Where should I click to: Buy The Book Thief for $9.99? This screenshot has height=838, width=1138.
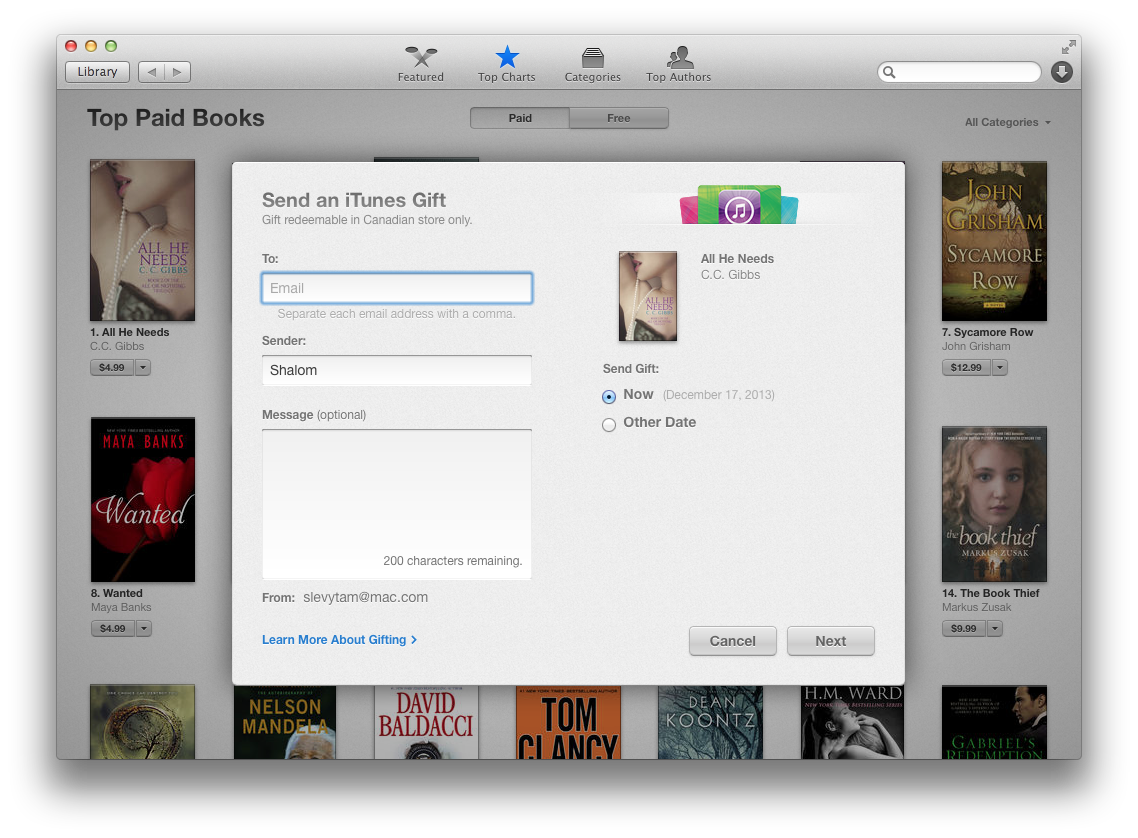click(x=965, y=628)
